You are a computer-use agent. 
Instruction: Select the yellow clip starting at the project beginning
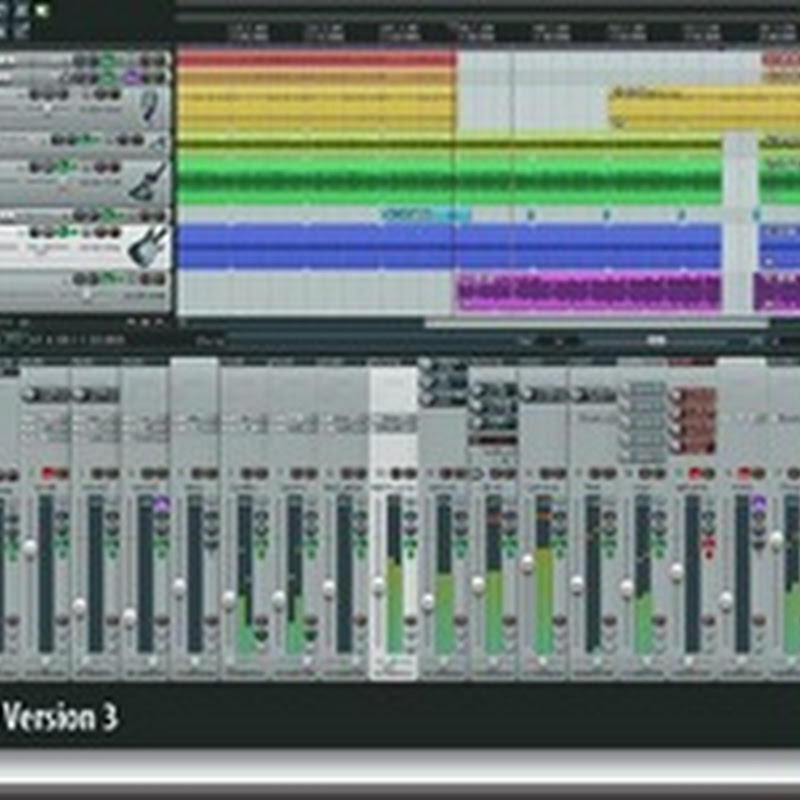316,111
